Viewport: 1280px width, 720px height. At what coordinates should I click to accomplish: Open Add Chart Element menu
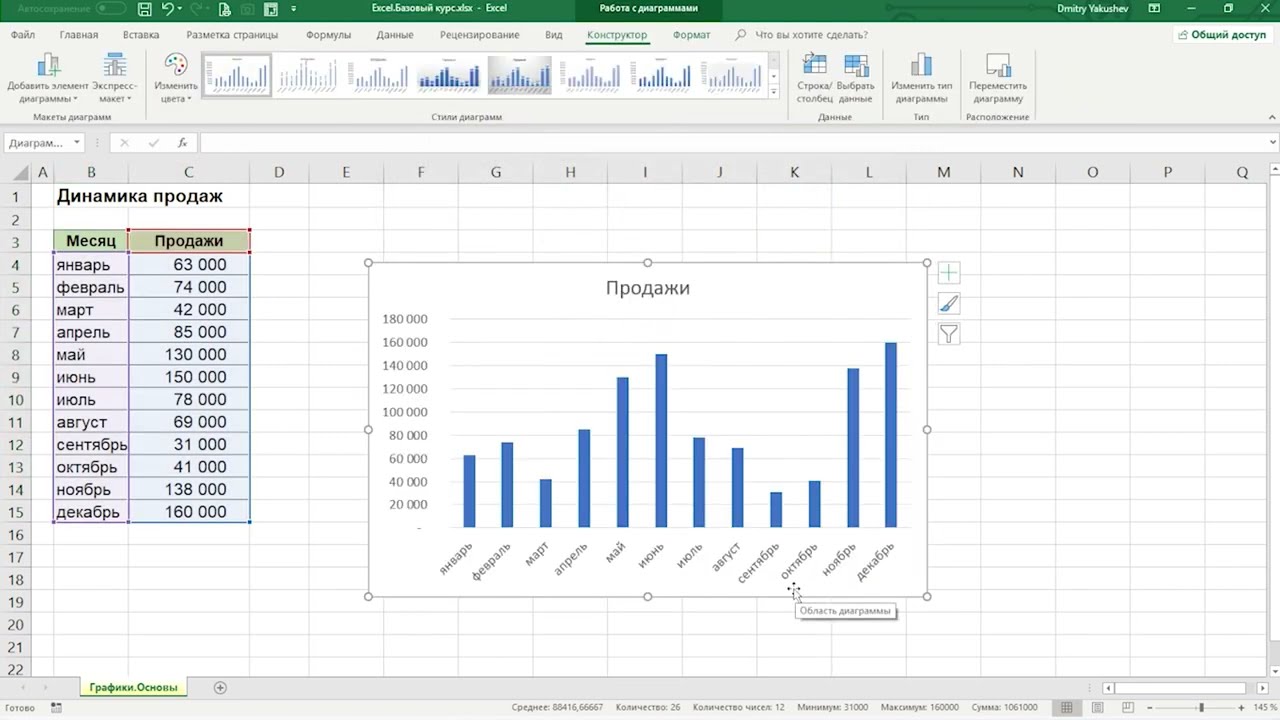pyautogui.click(x=48, y=79)
